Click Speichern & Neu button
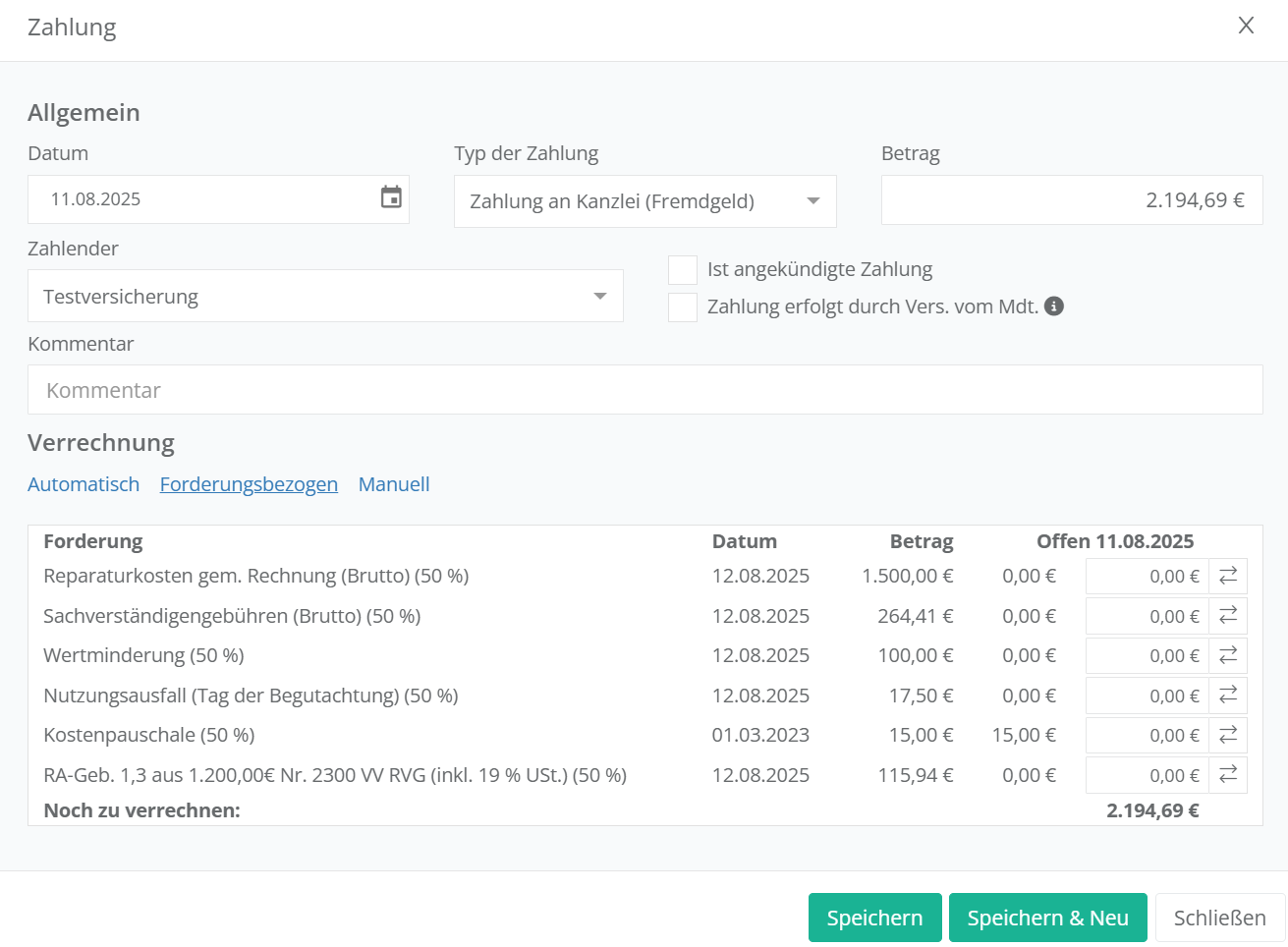The height and width of the screenshot is (947, 1288). pos(1047,918)
